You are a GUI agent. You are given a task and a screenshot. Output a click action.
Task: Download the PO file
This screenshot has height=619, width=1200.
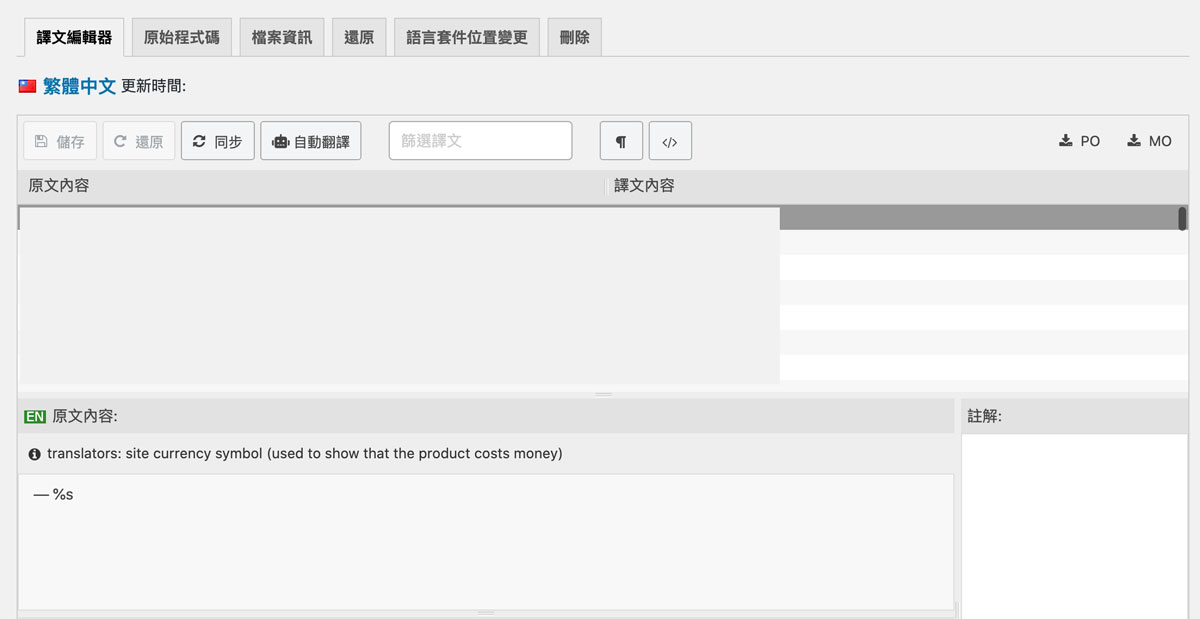1079,141
